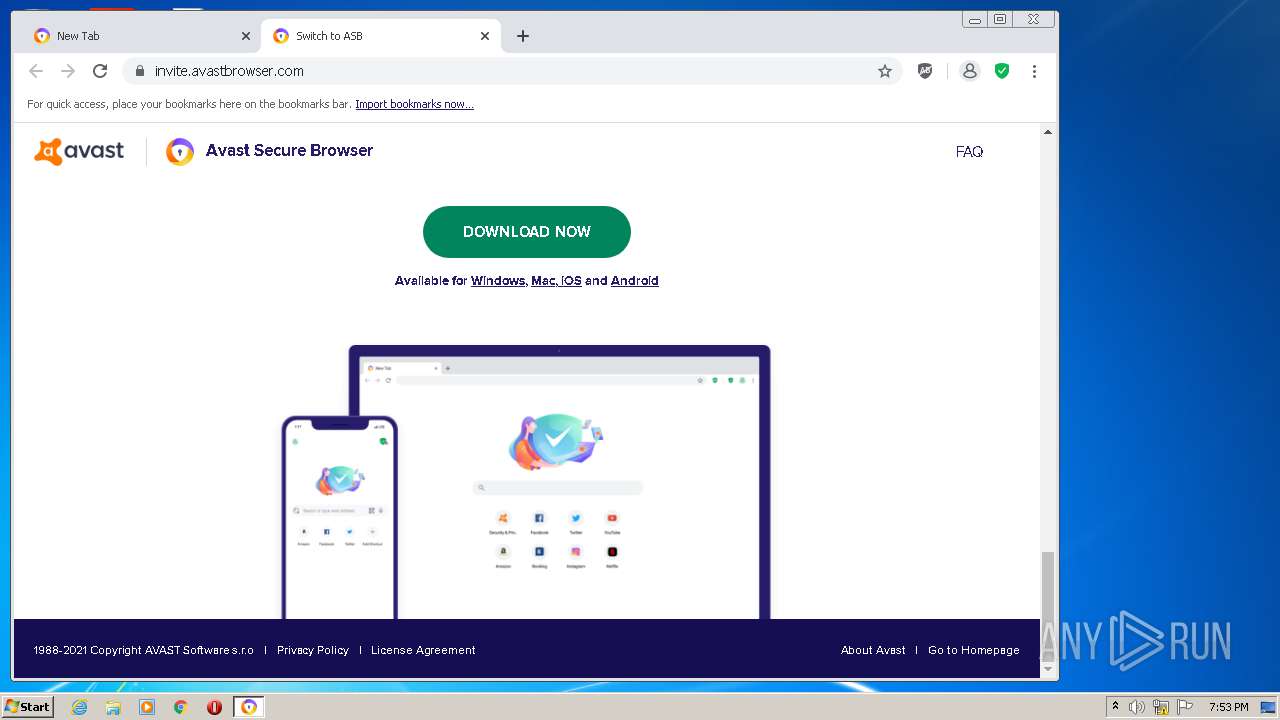Viewport: 1280px width, 720px height.
Task: Open the Windows Start menu
Action: tap(27, 707)
